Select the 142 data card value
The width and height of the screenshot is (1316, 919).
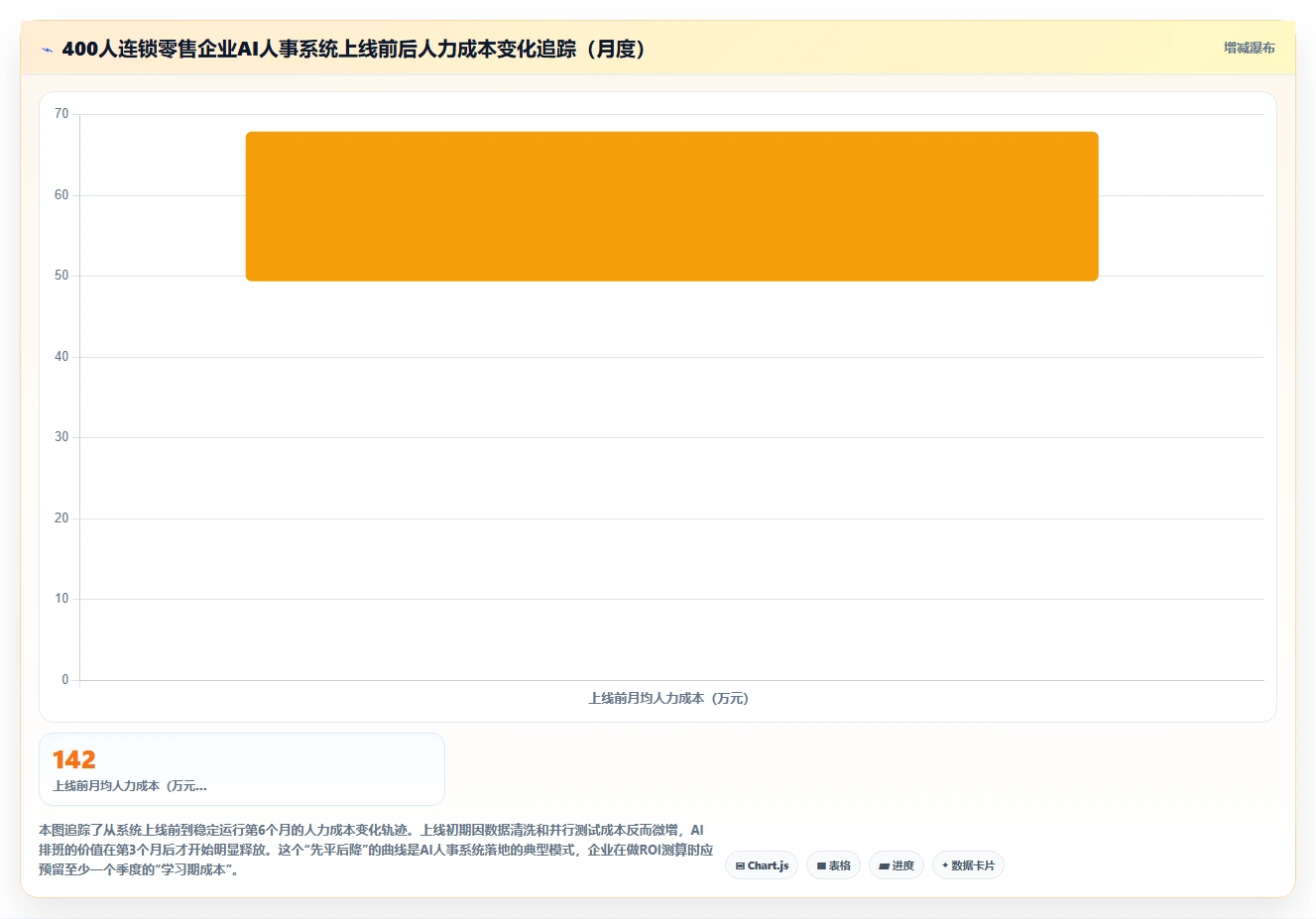(74, 759)
